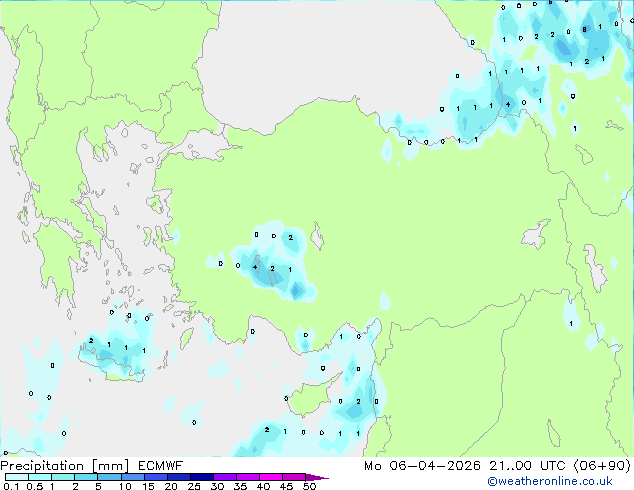Click the 25–30 mm dark navy swatch
This screenshot has width=634, height=490.
(x=201, y=477)
